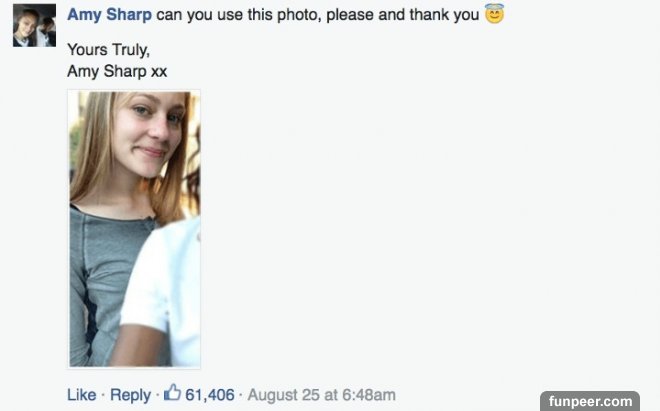Open the August 25 at 6:48am timestamp
The width and height of the screenshot is (660, 411).
pyautogui.click(x=321, y=395)
